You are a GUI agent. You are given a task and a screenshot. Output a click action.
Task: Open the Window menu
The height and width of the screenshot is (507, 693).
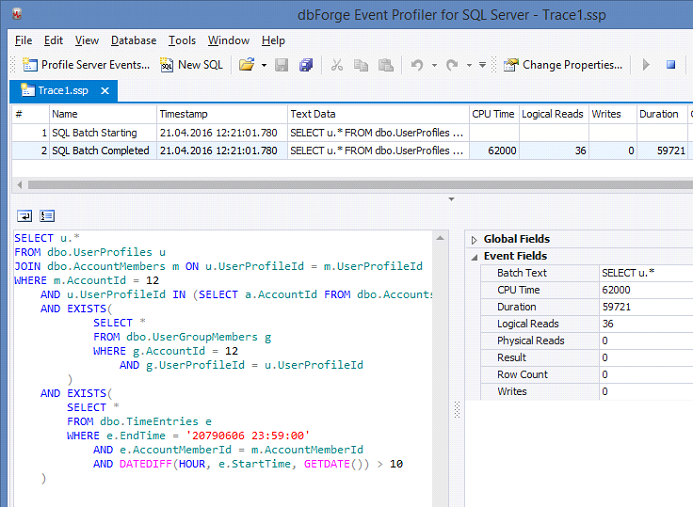pyautogui.click(x=228, y=41)
